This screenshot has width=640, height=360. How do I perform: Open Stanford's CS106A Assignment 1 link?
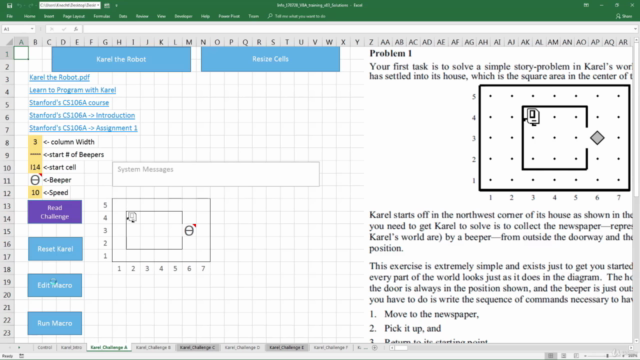83,128
